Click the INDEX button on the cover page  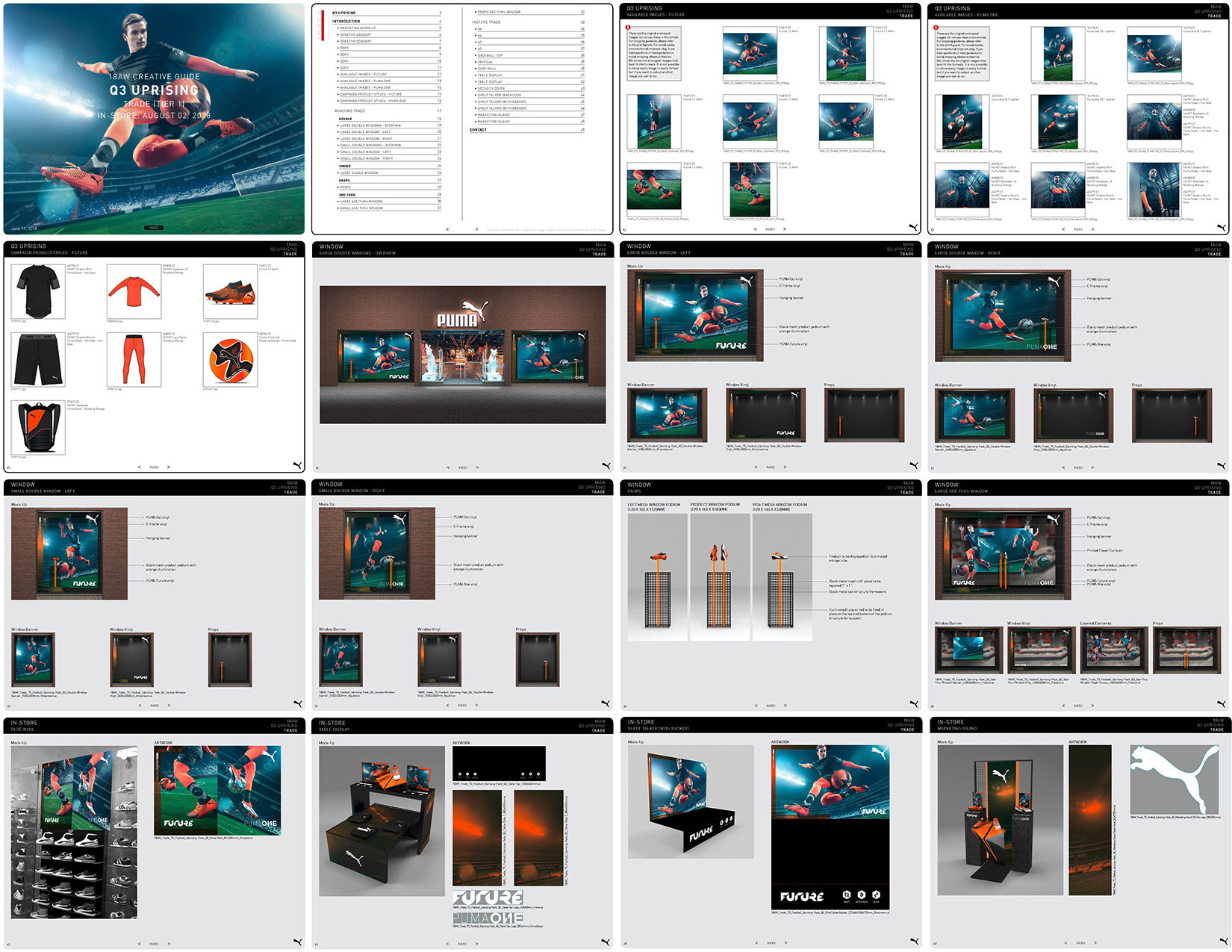[x=154, y=228]
